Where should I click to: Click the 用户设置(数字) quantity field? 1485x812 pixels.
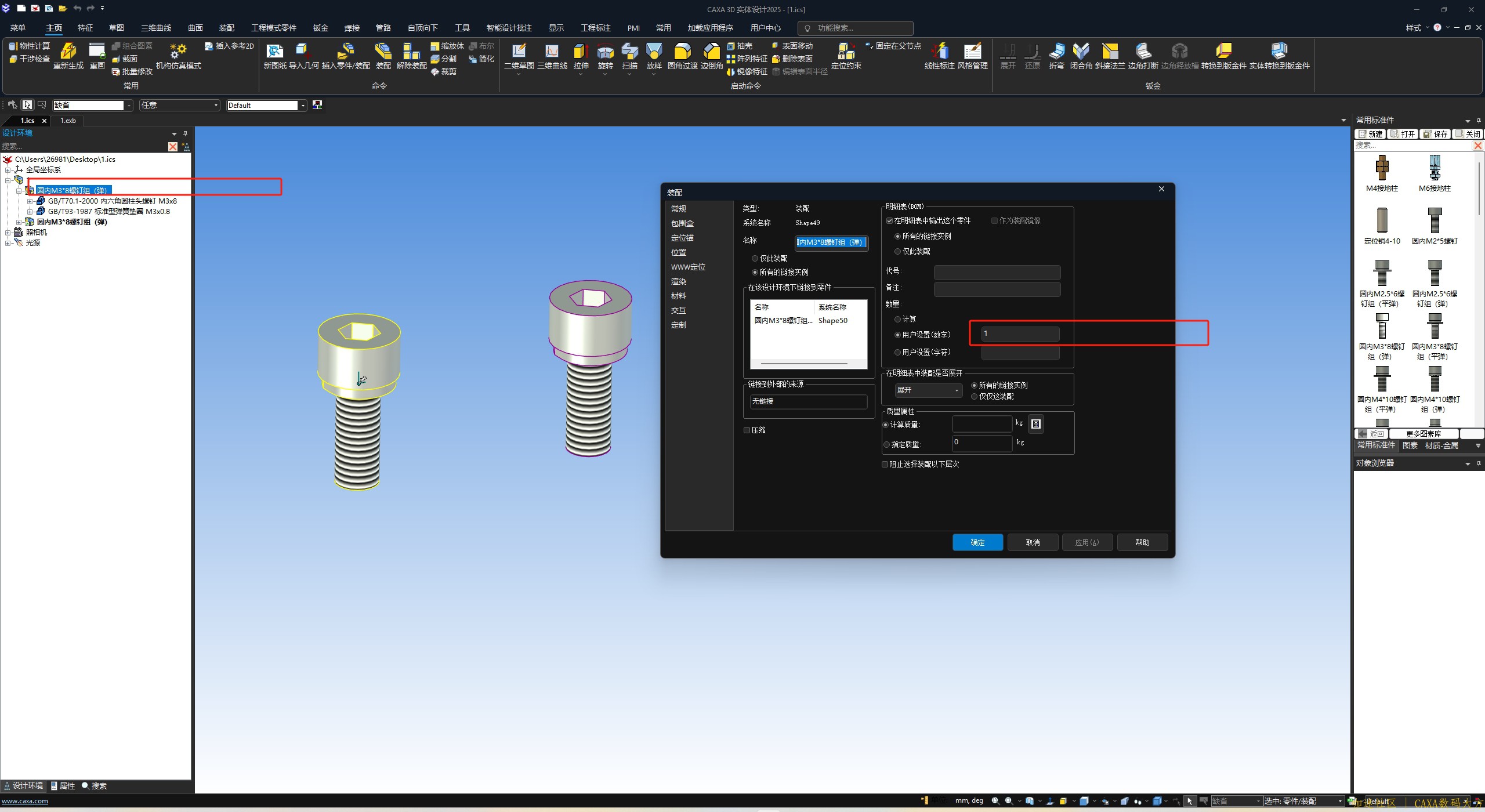[1020, 333]
